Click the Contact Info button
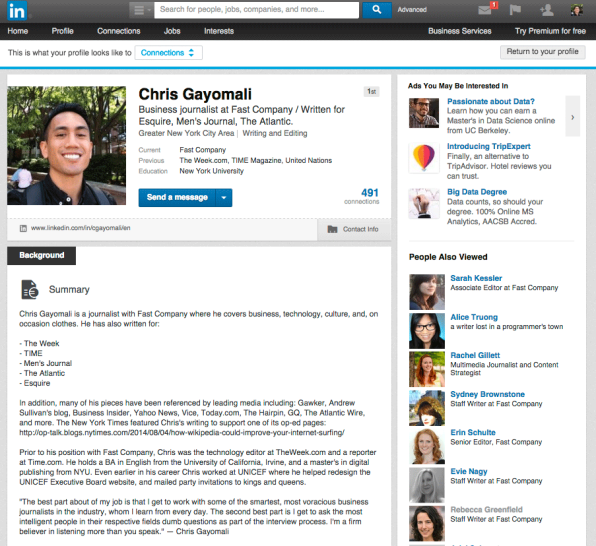Viewport: 596px width, 546px height. 354,229
